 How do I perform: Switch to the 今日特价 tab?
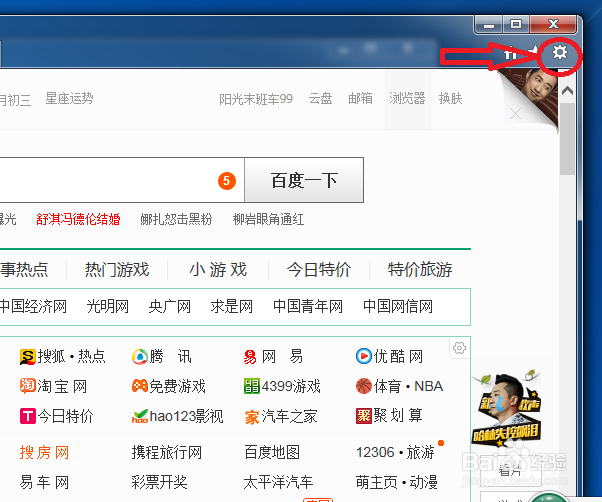click(319, 269)
